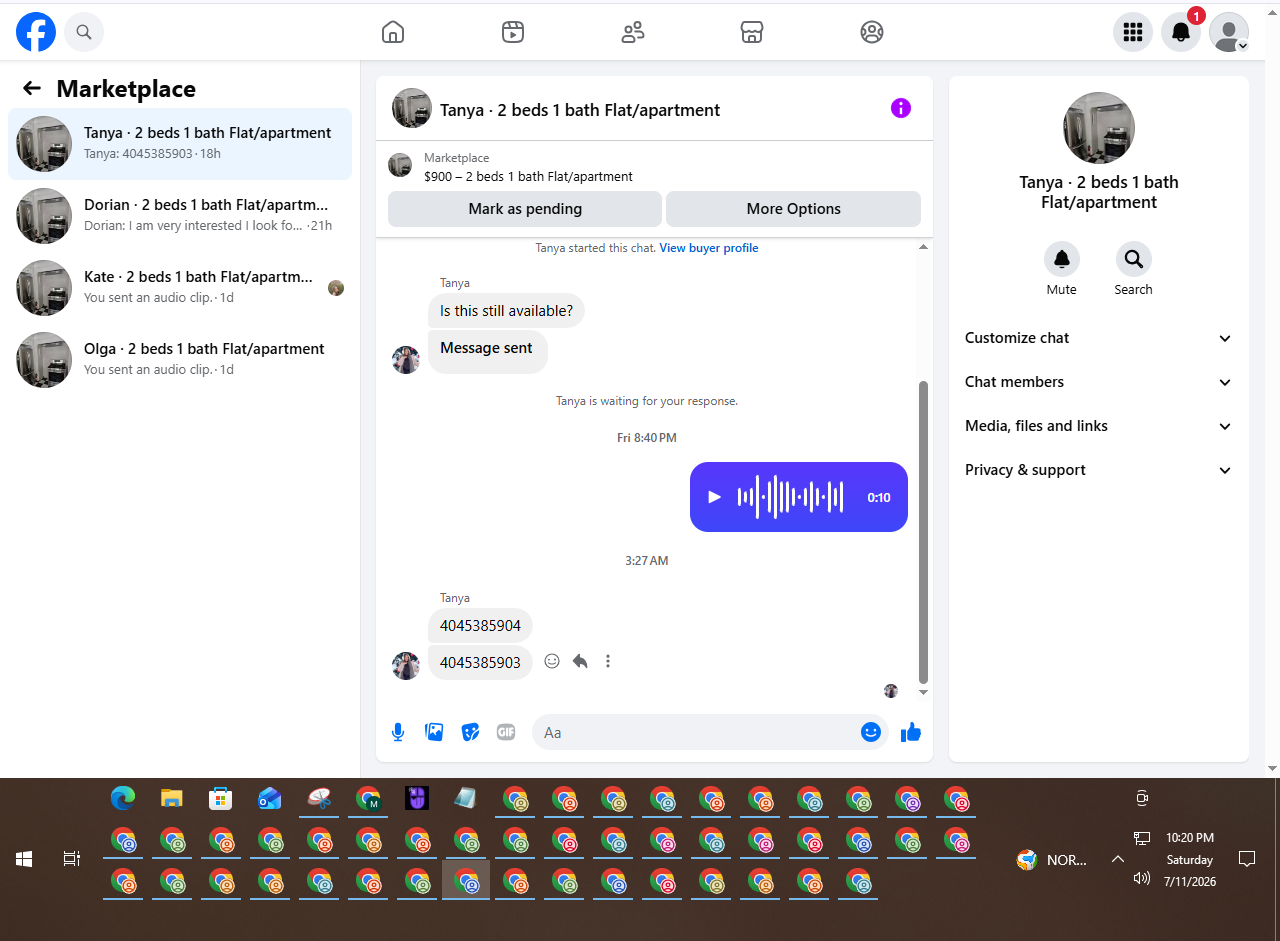Image resolution: width=1280 pixels, height=941 pixels.
Task: Open Outlook from the taskbar
Action: (x=270, y=798)
